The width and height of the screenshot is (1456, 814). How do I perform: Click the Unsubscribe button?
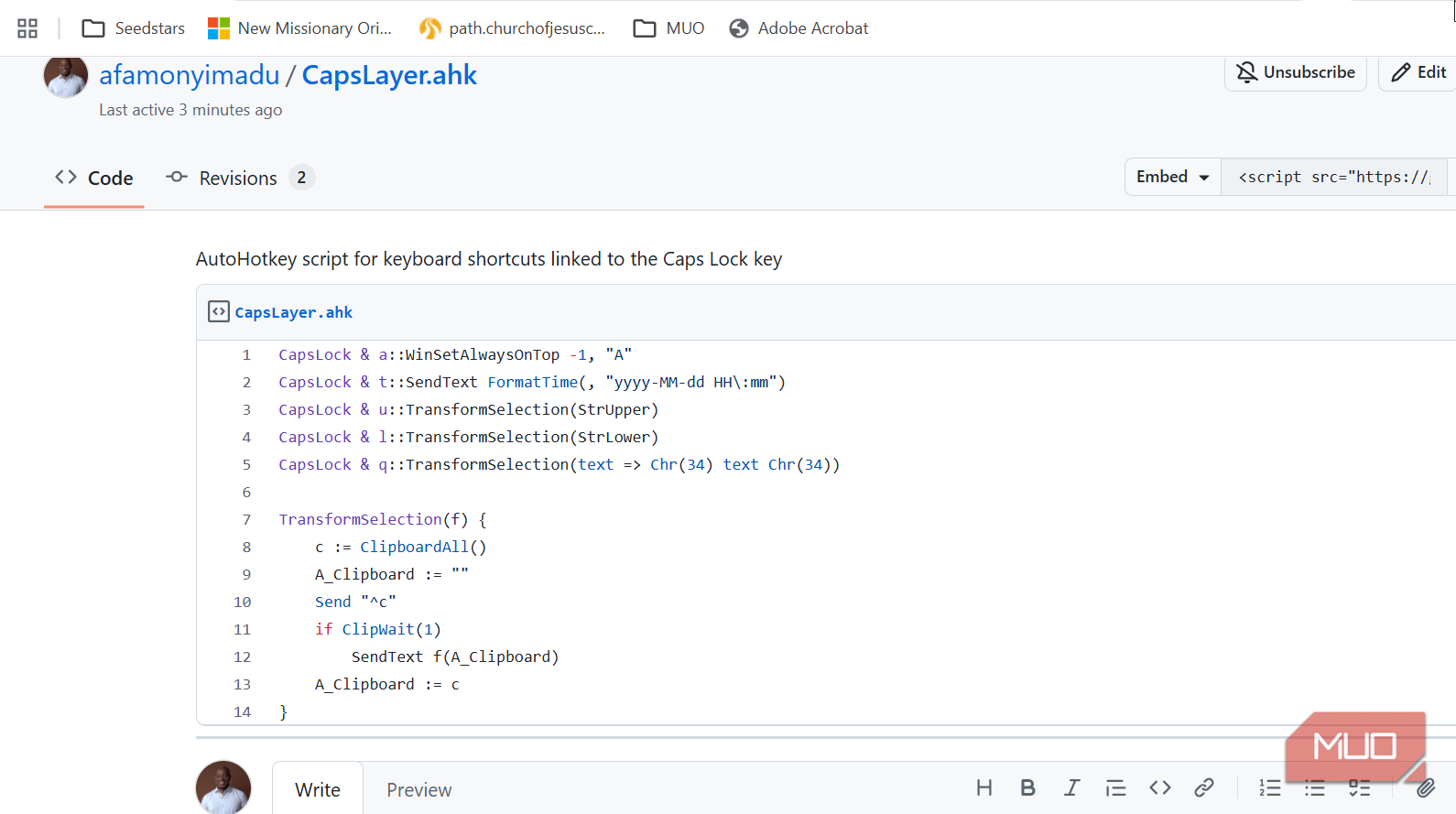[1296, 72]
